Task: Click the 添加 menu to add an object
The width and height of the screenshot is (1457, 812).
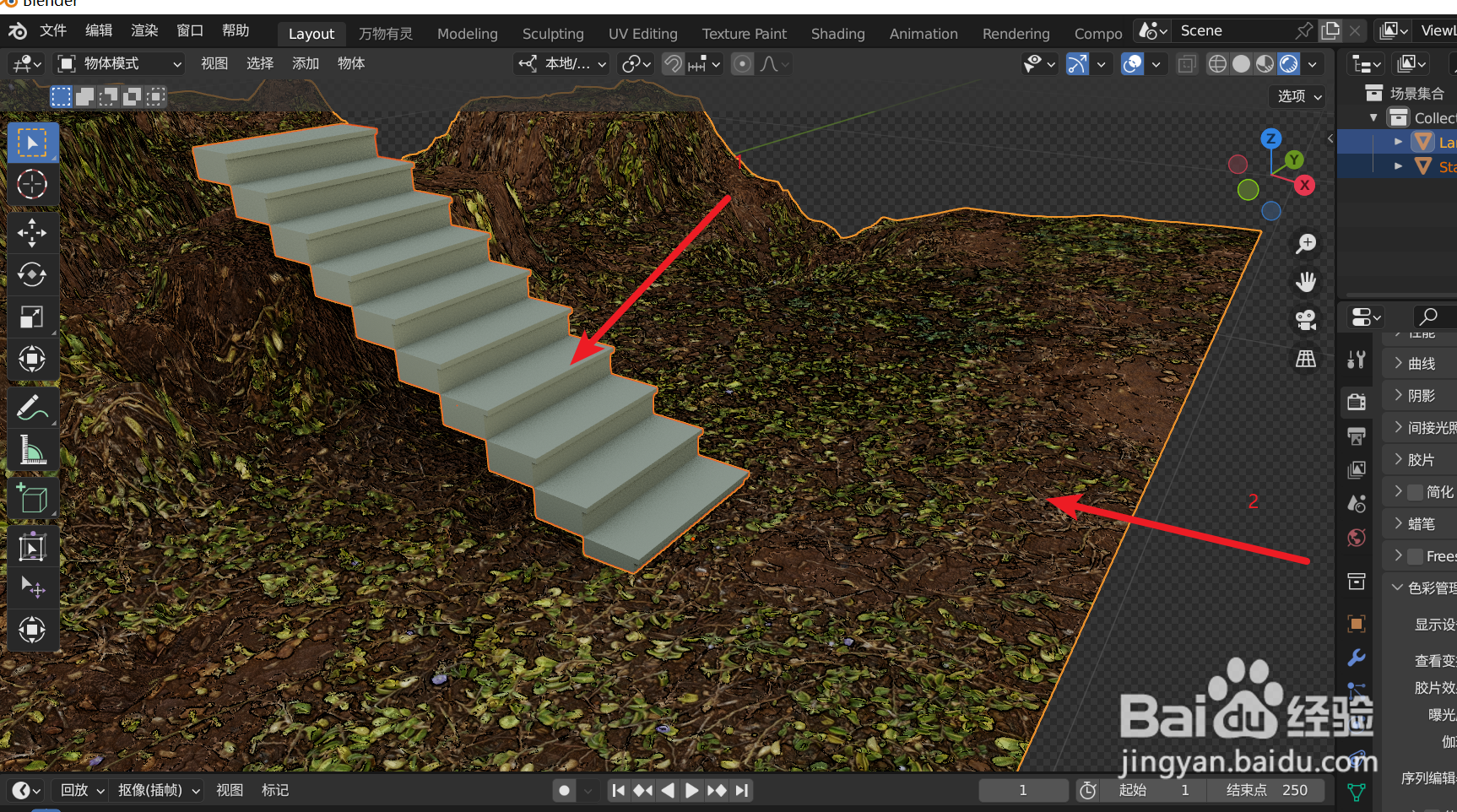Action: 306,63
